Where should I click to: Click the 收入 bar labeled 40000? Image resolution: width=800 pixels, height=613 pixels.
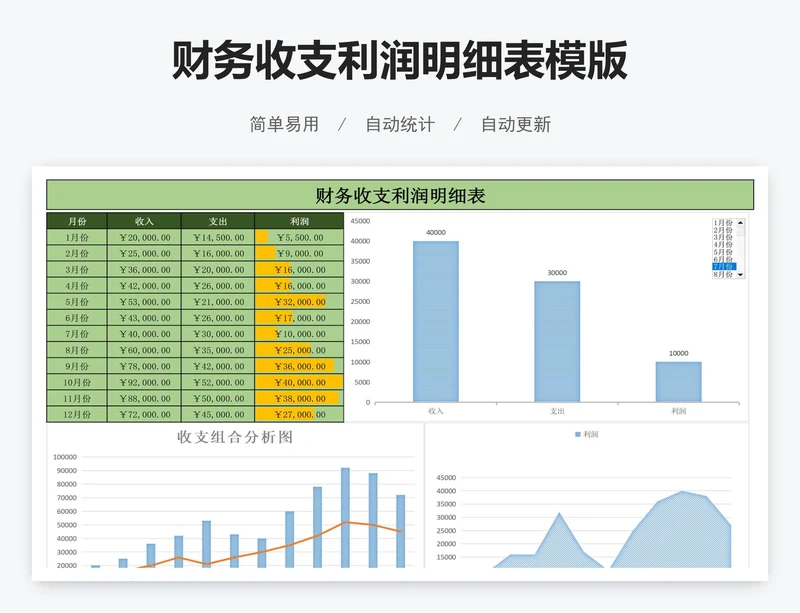436,322
